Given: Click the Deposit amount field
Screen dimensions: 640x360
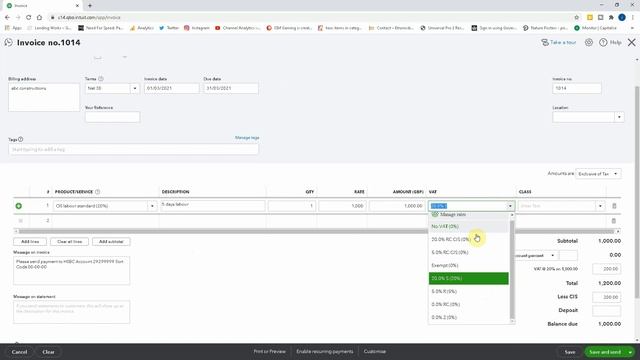Looking at the screenshot, I should (607, 311).
